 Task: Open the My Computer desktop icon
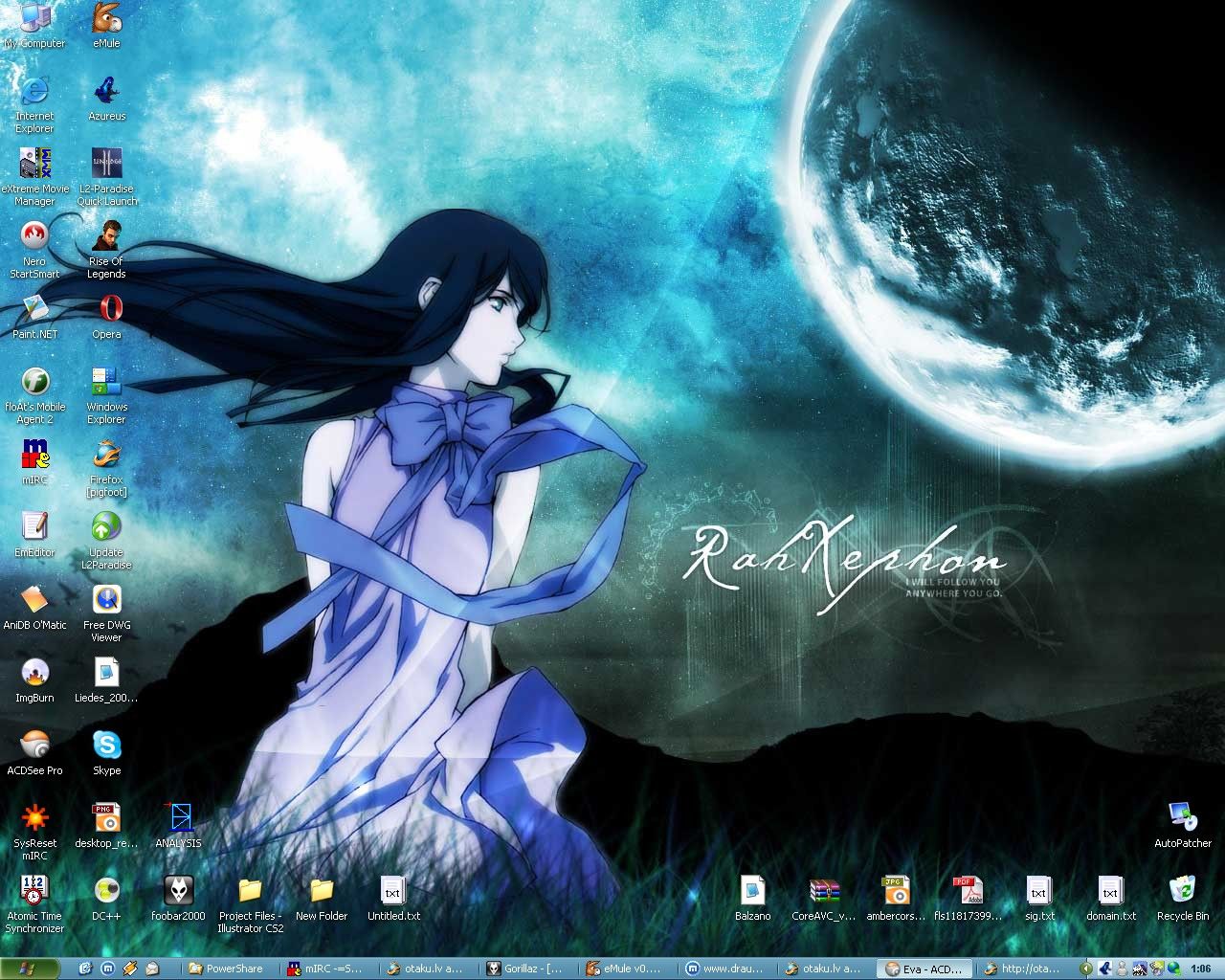34,26
